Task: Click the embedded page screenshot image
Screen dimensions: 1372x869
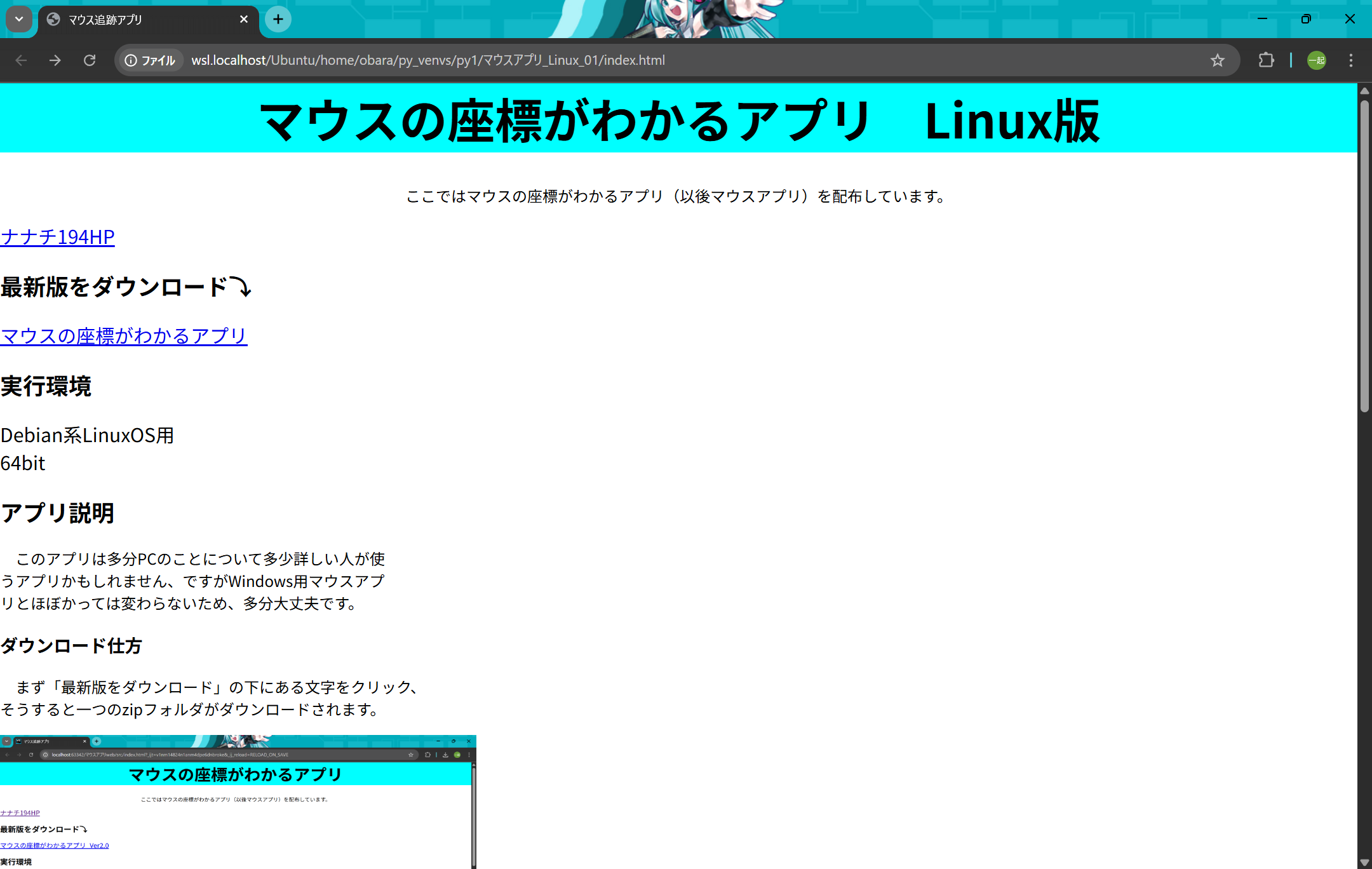Action: click(238, 802)
